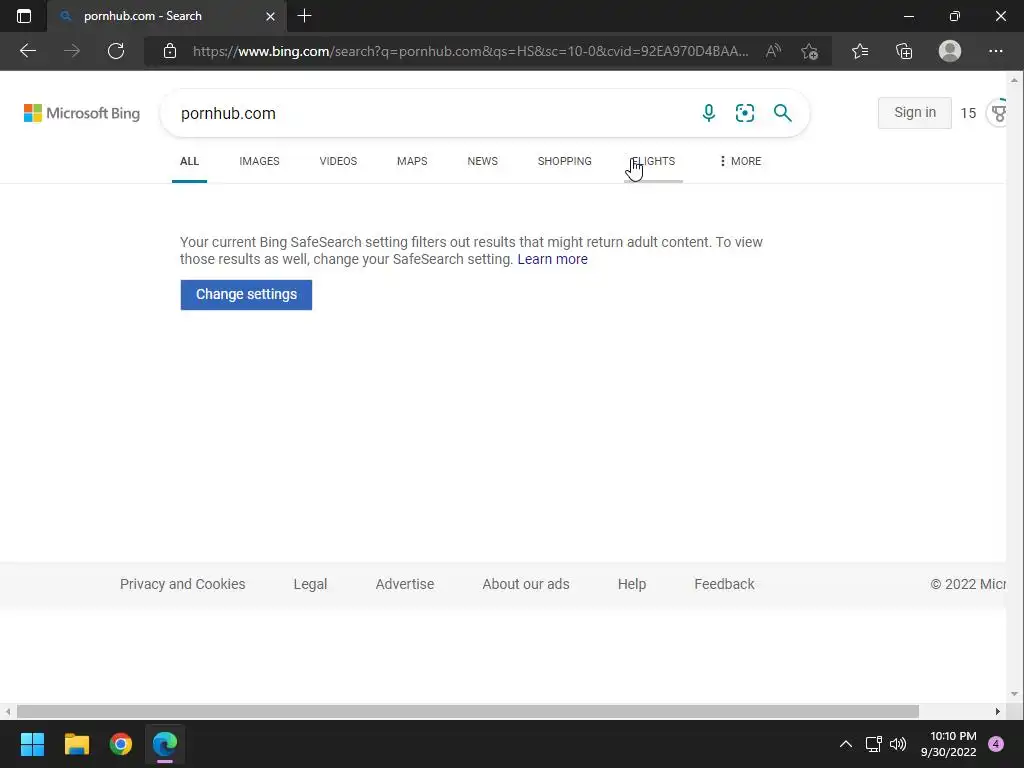This screenshot has height=768, width=1024.
Task: Click the horizontal scrollbar right arrow
Action: [x=998, y=711]
